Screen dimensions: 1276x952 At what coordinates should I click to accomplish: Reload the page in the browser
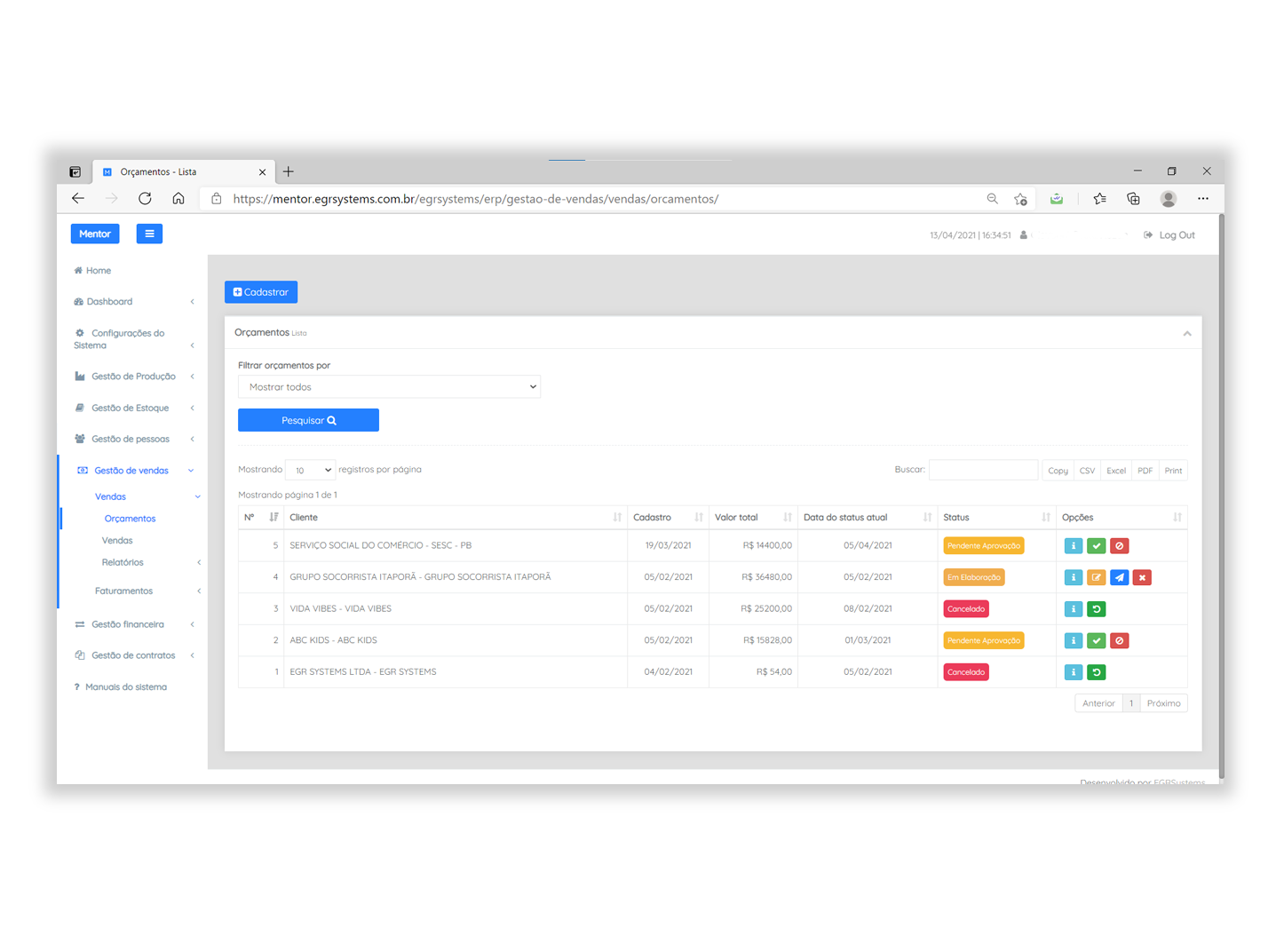[x=145, y=198]
